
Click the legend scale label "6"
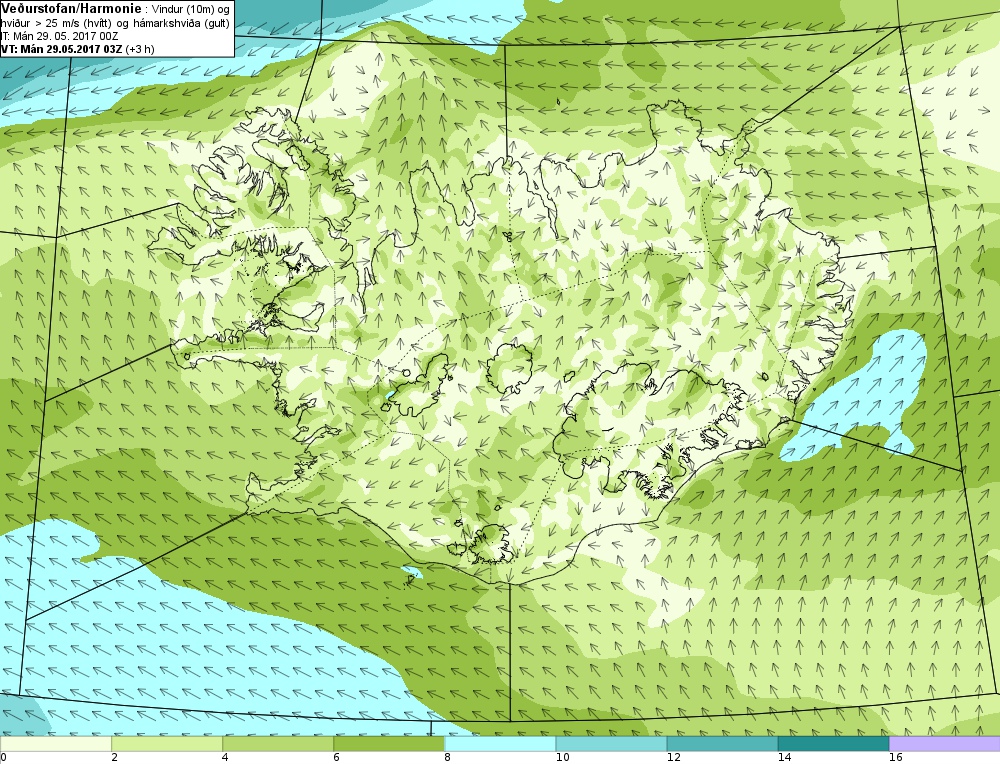[336, 758]
